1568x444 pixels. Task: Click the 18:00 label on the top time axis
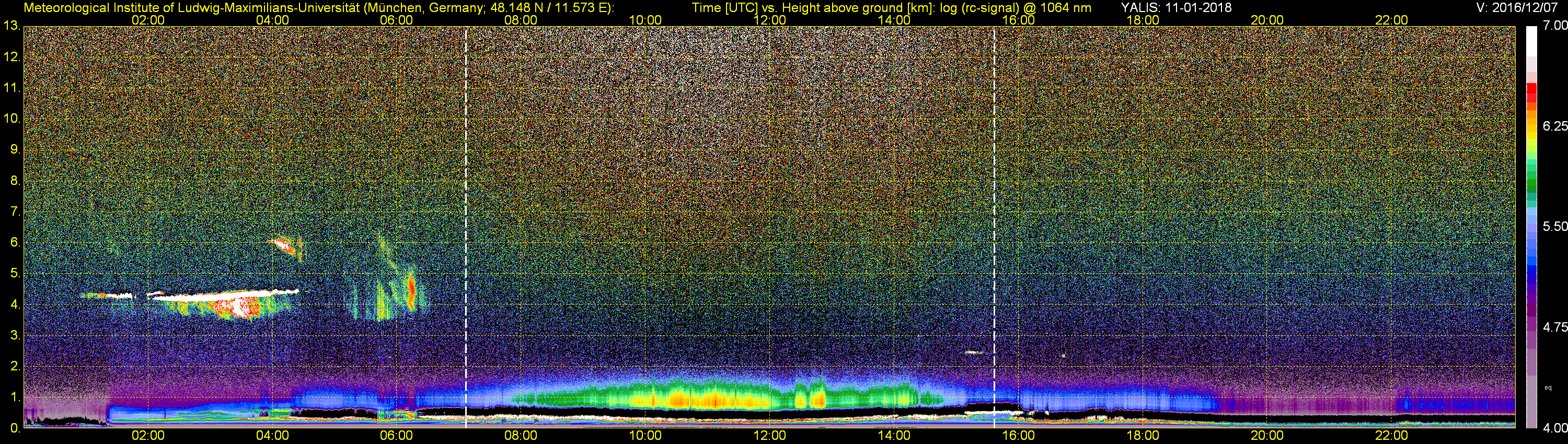1143,20
